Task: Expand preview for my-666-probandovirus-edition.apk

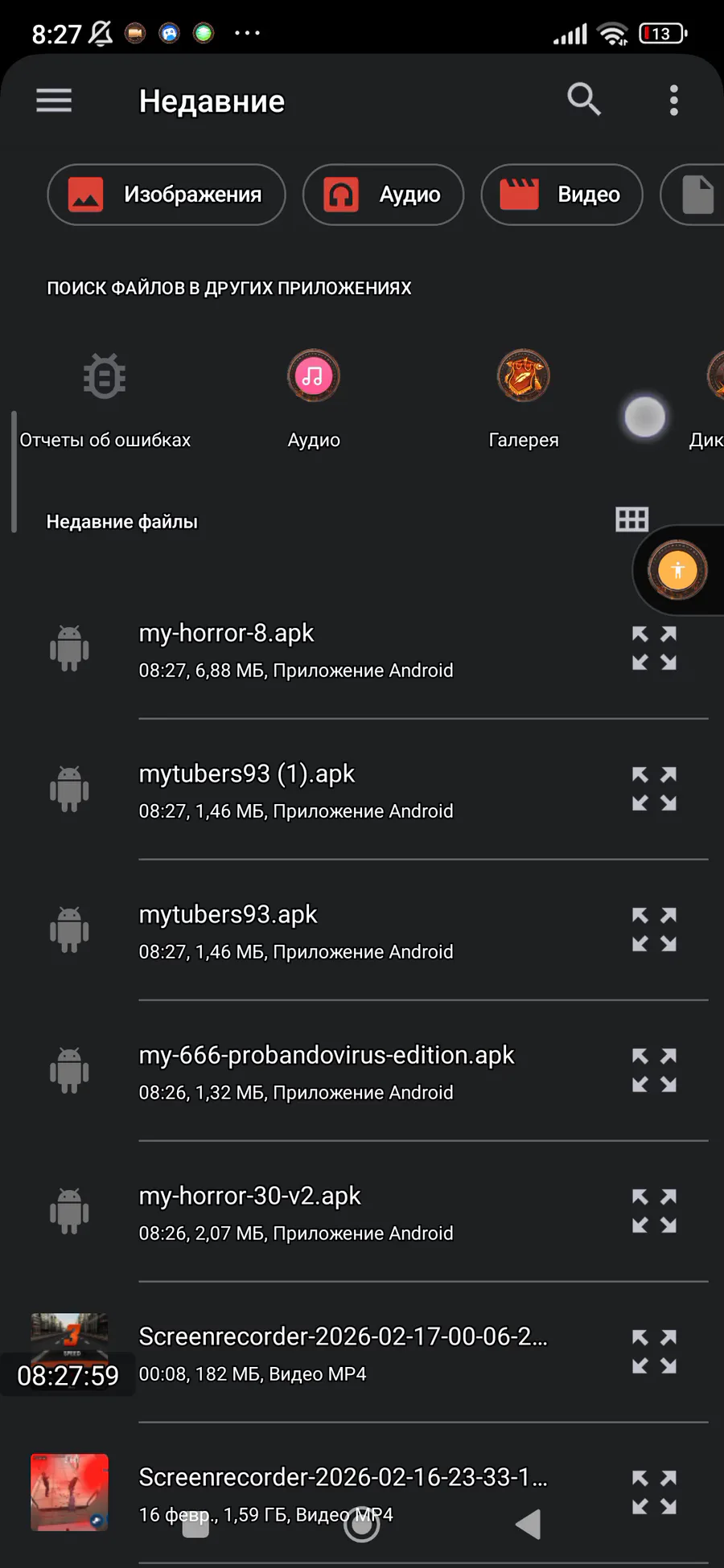Action: [654, 1070]
